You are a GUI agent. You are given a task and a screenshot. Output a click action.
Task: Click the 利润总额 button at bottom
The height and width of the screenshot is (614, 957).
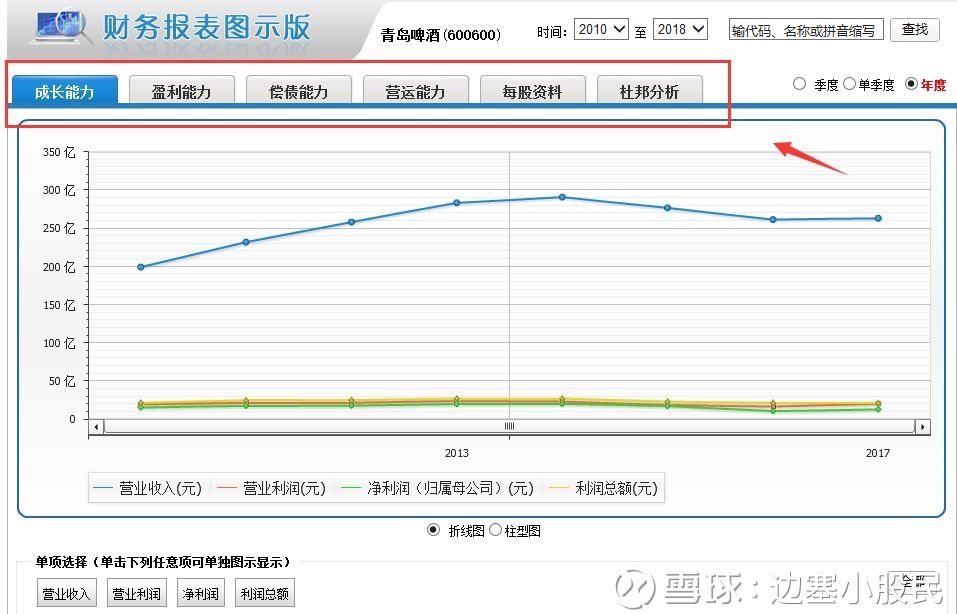pyautogui.click(x=264, y=592)
